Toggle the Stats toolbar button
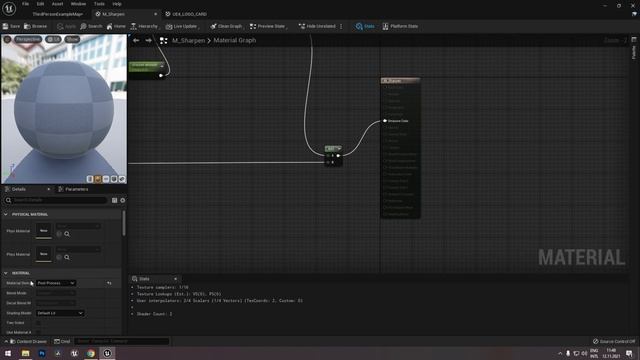Viewport: 640px width, 360px height. pyautogui.click(x=365, y=26)
